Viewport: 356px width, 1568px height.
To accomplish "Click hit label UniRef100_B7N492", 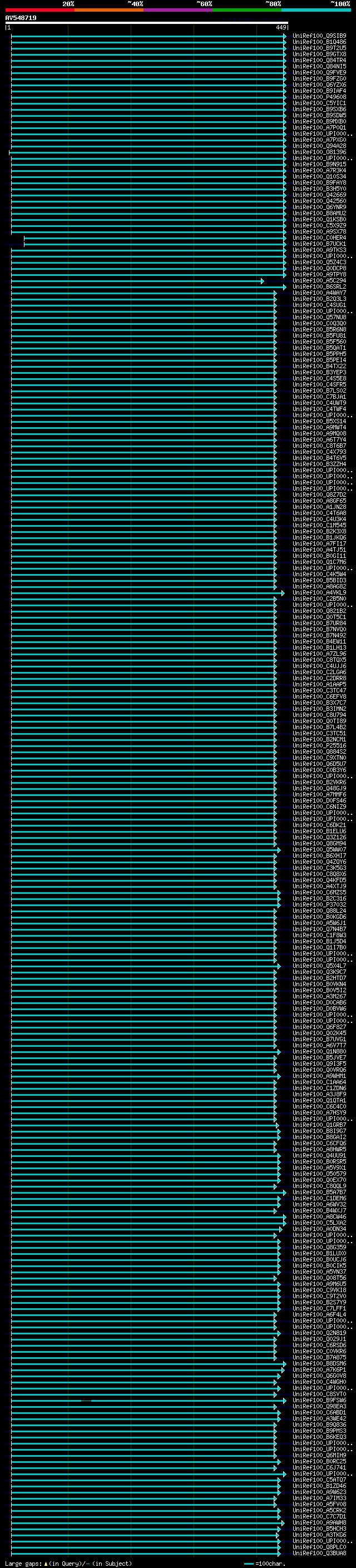I will tap(319, 635).
